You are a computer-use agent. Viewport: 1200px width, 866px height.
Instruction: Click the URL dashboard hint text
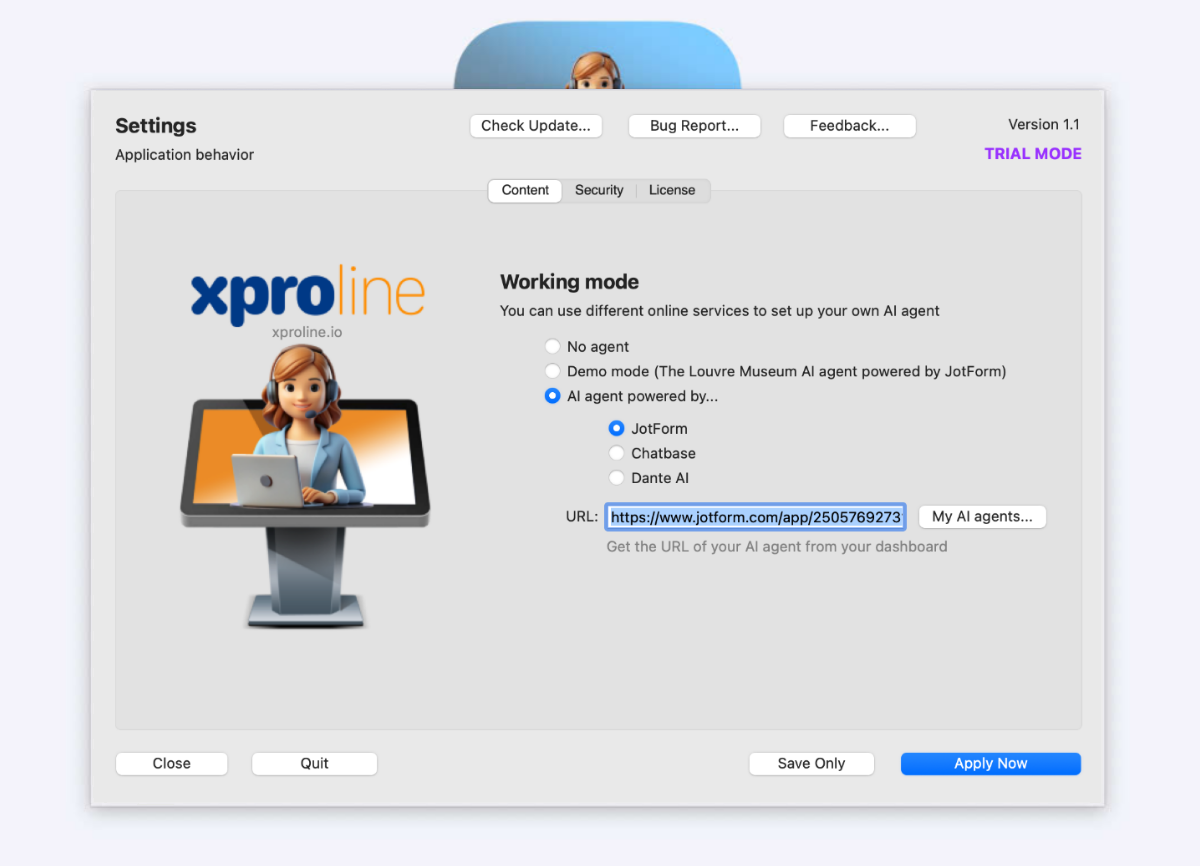(777, 547)
